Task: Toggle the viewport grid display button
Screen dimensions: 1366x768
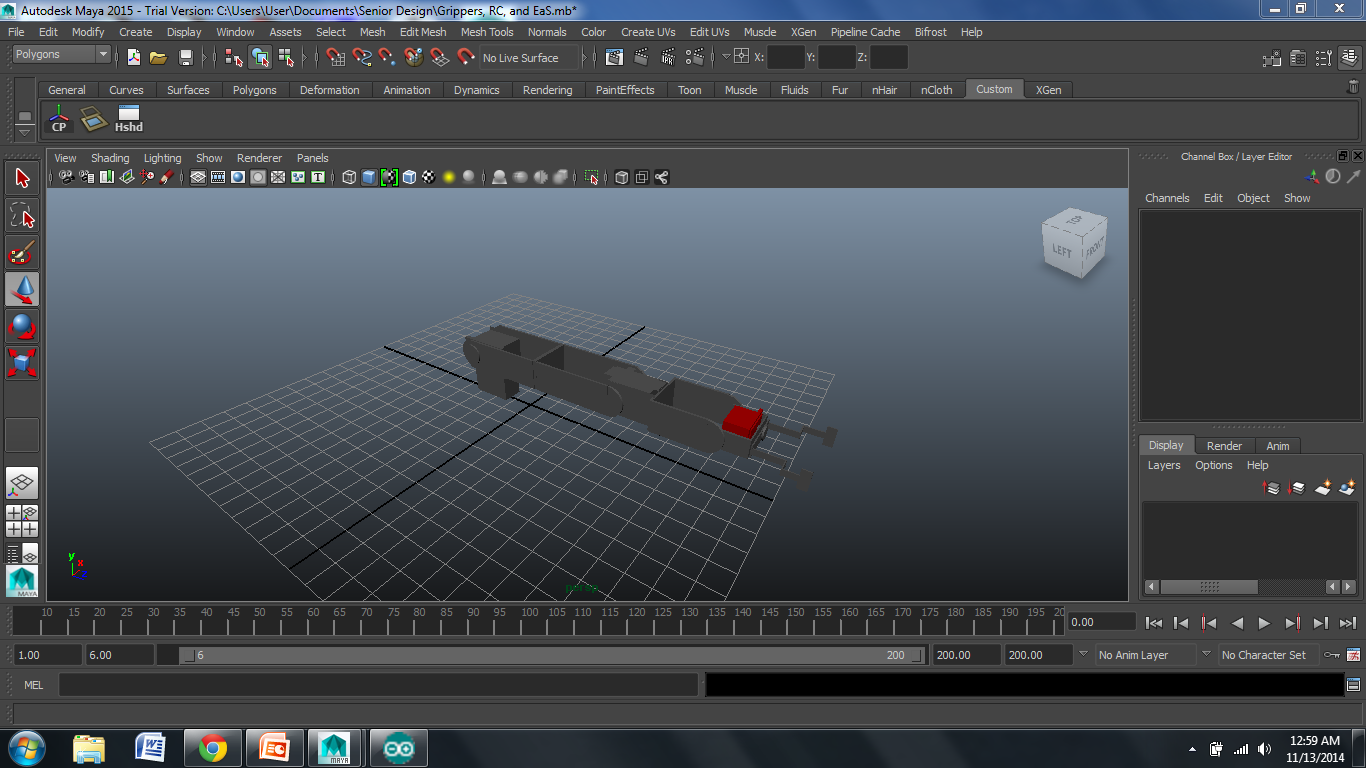Action: pyautogui.click(x=198, y=177)
